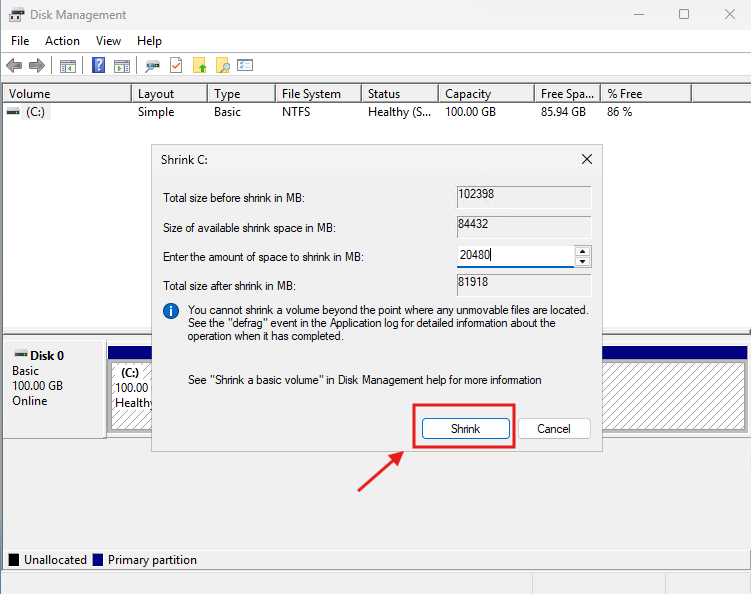Click the Back arrow toolbar icon
Screen dimensions: 751x594
click(14, 66)
